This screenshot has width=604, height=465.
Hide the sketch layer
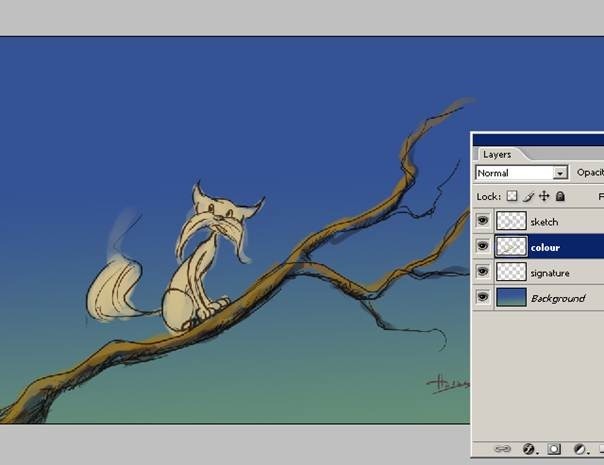tap(483, 221)
